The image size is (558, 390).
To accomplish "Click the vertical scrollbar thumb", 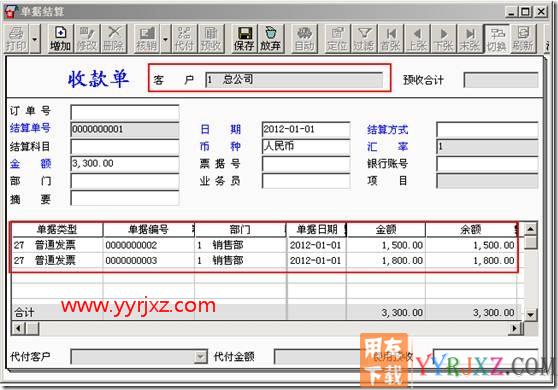I will click(530, 242).
